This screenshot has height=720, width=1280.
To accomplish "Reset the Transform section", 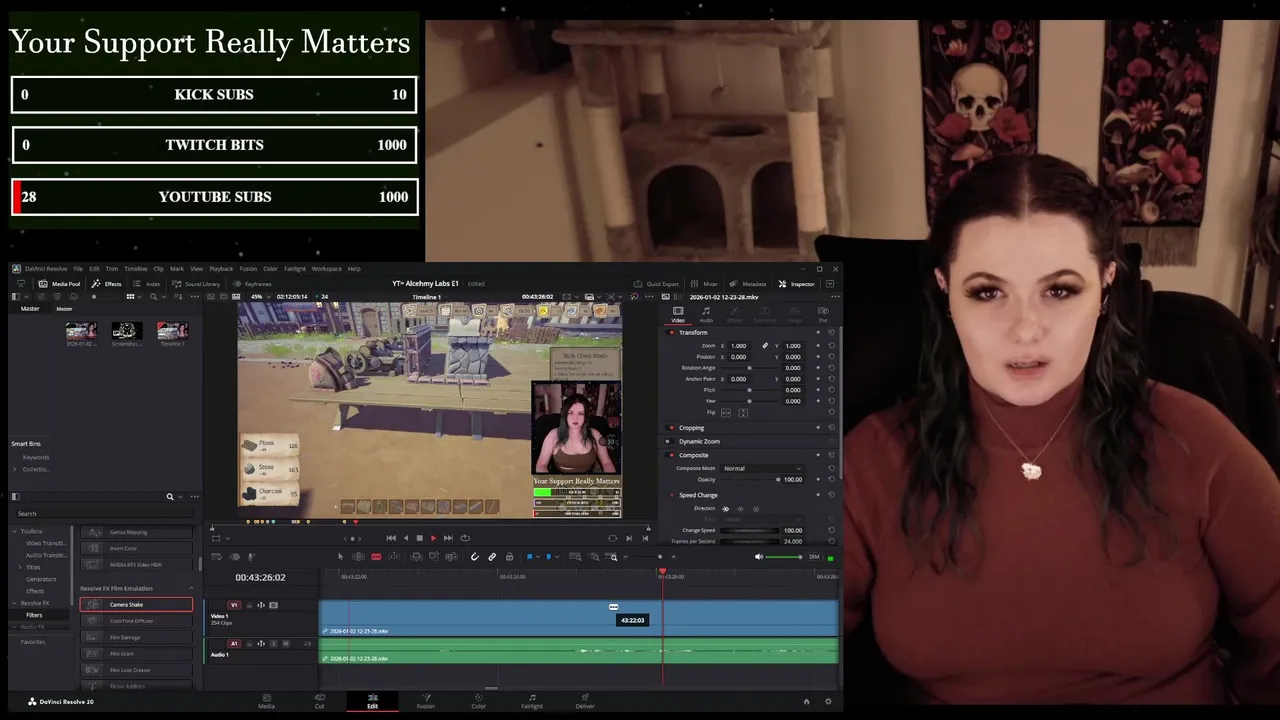I will [x=831, y=332].
